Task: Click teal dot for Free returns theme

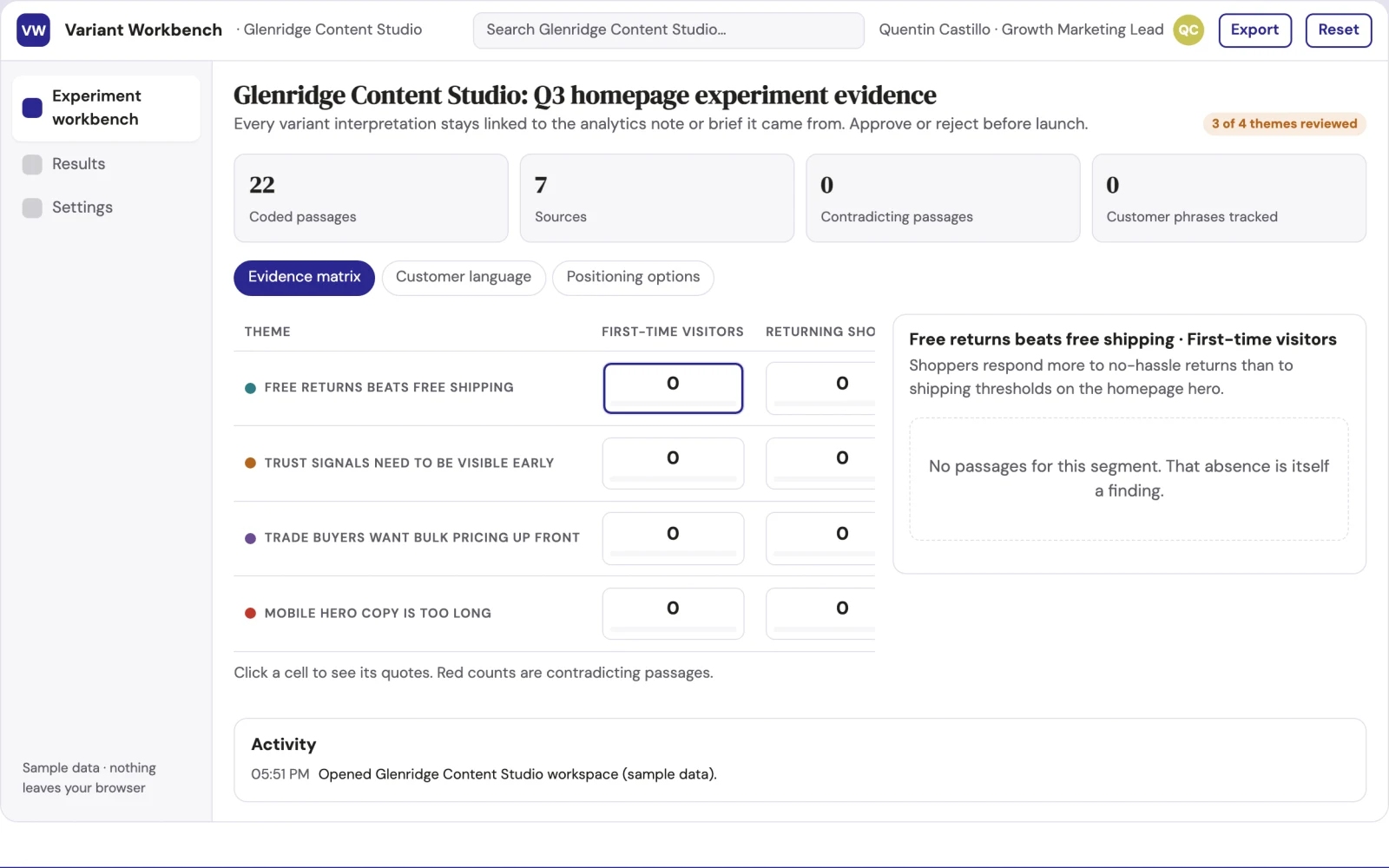Action: (250, 388)
